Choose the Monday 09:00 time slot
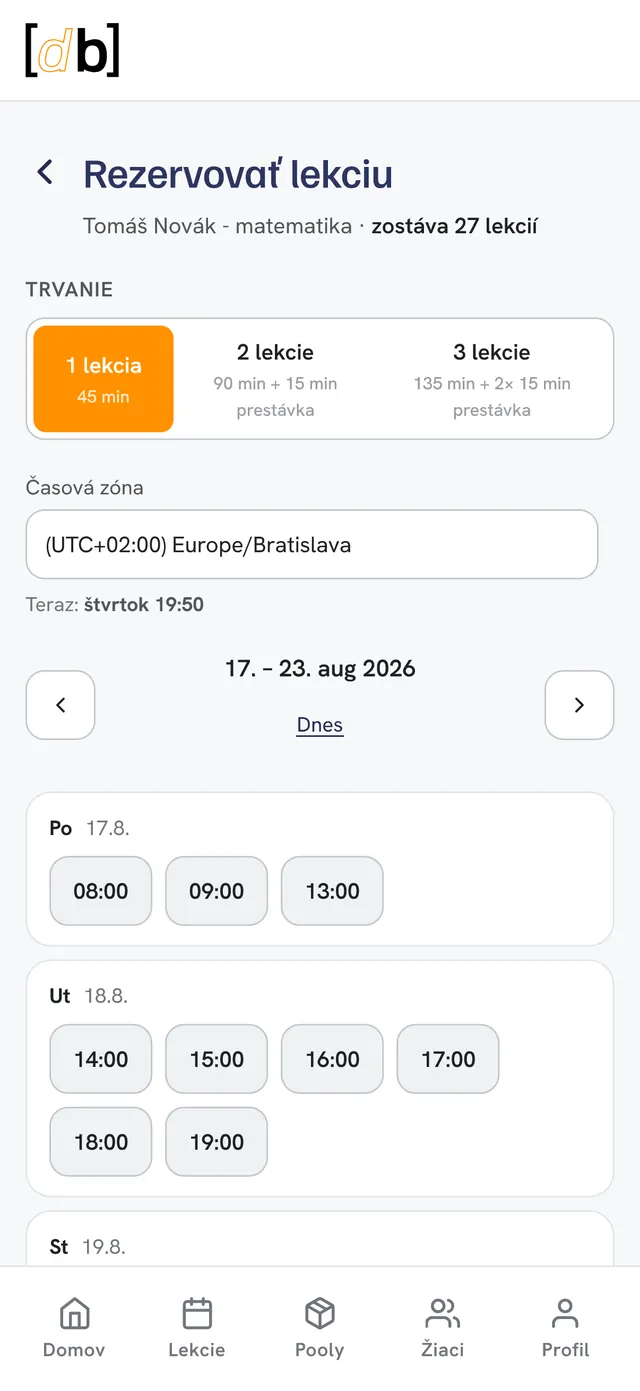 [x=217, y=891]
